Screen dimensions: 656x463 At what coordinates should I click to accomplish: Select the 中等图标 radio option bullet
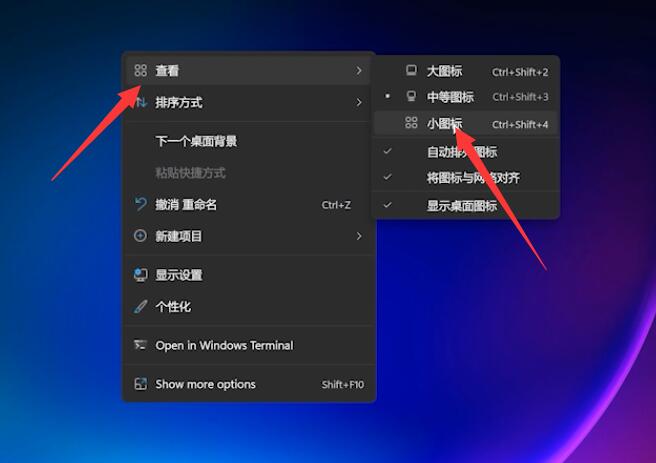pos(387,96)
